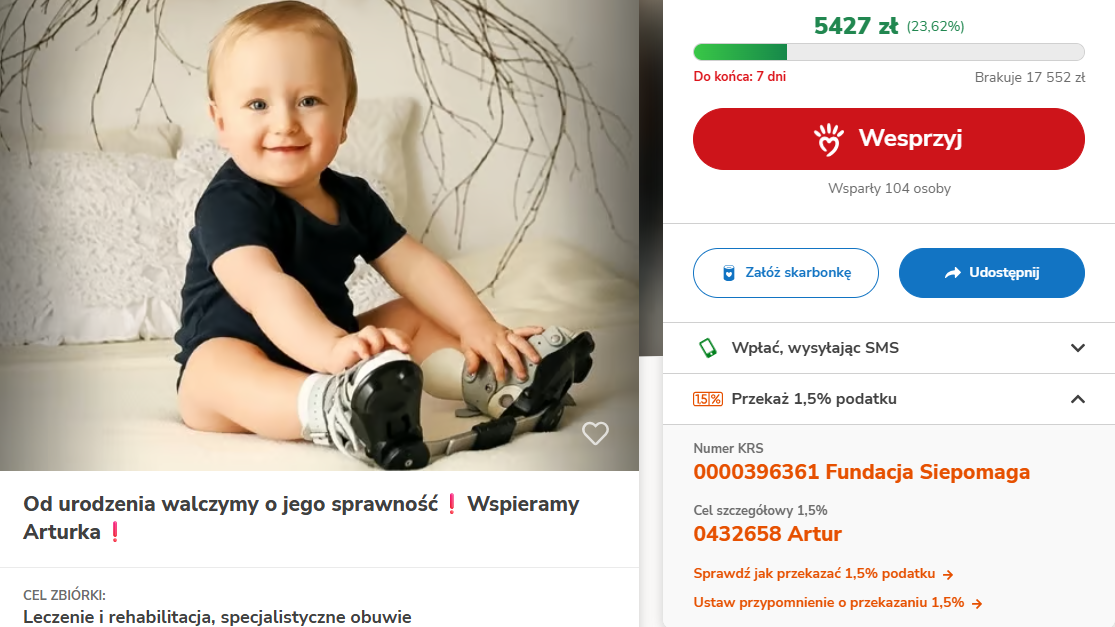Viewport: 1115px width, 627px height.
Task: Click the green phone SMS icon
Action: (x=707, y=348)
